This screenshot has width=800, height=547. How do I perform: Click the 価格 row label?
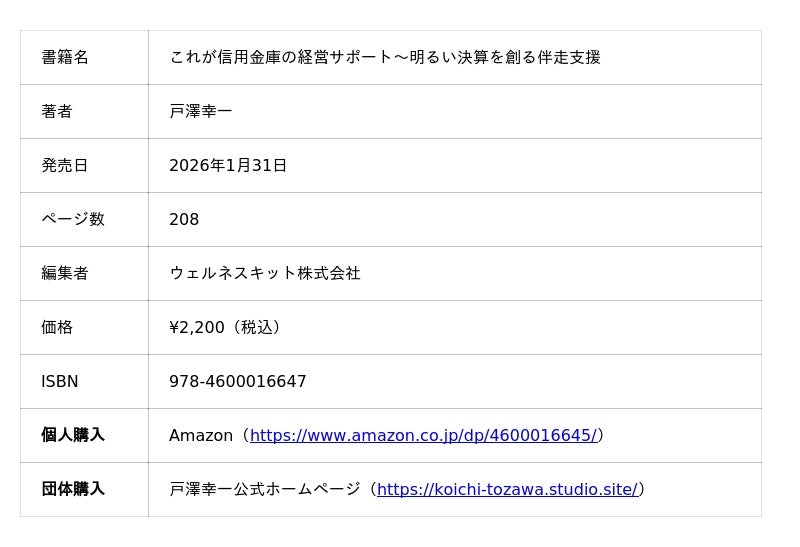tap(57, 327)
